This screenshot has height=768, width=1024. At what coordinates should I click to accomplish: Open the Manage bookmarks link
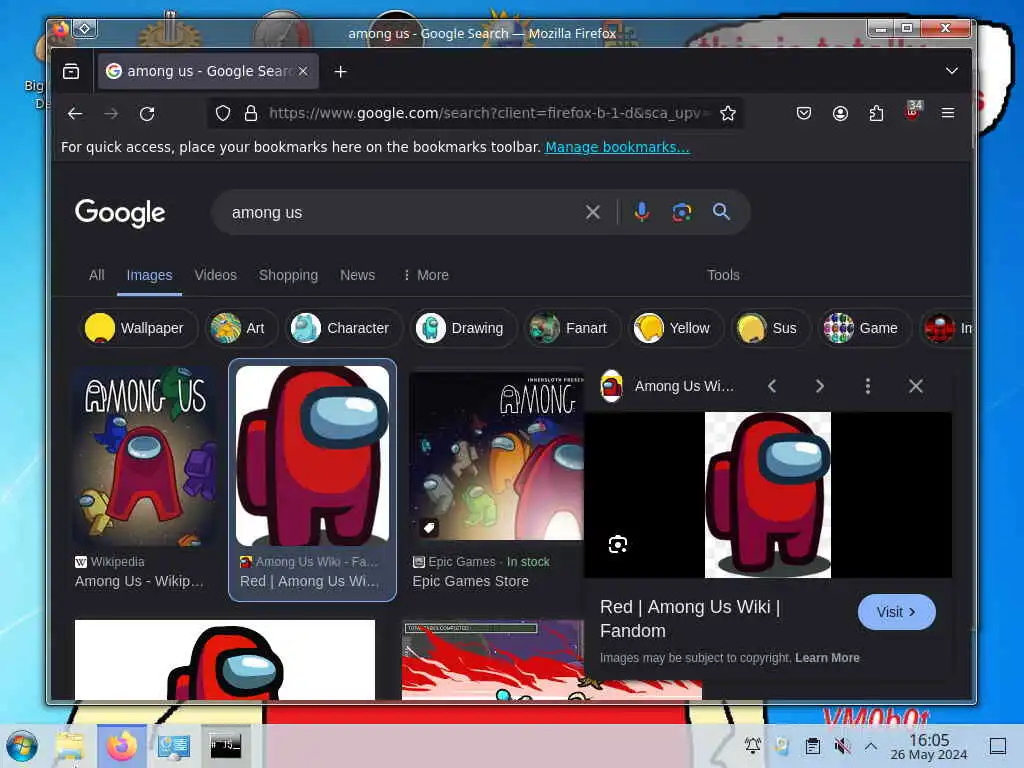click(617, 147)
